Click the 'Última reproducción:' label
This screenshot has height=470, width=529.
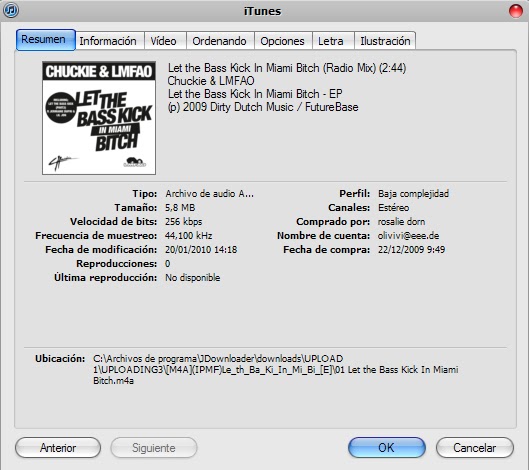[106, 278]
